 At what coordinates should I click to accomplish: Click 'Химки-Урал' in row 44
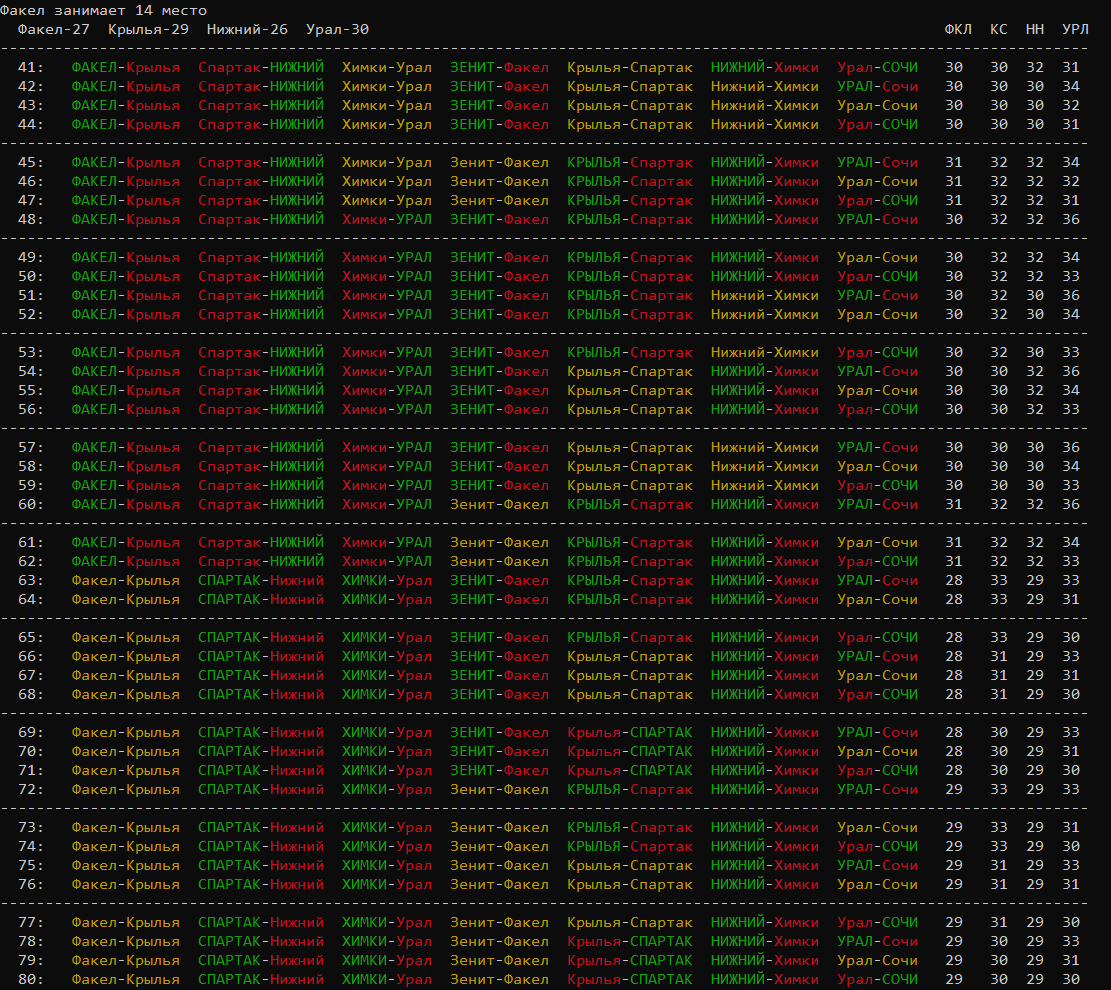(387, 125)
